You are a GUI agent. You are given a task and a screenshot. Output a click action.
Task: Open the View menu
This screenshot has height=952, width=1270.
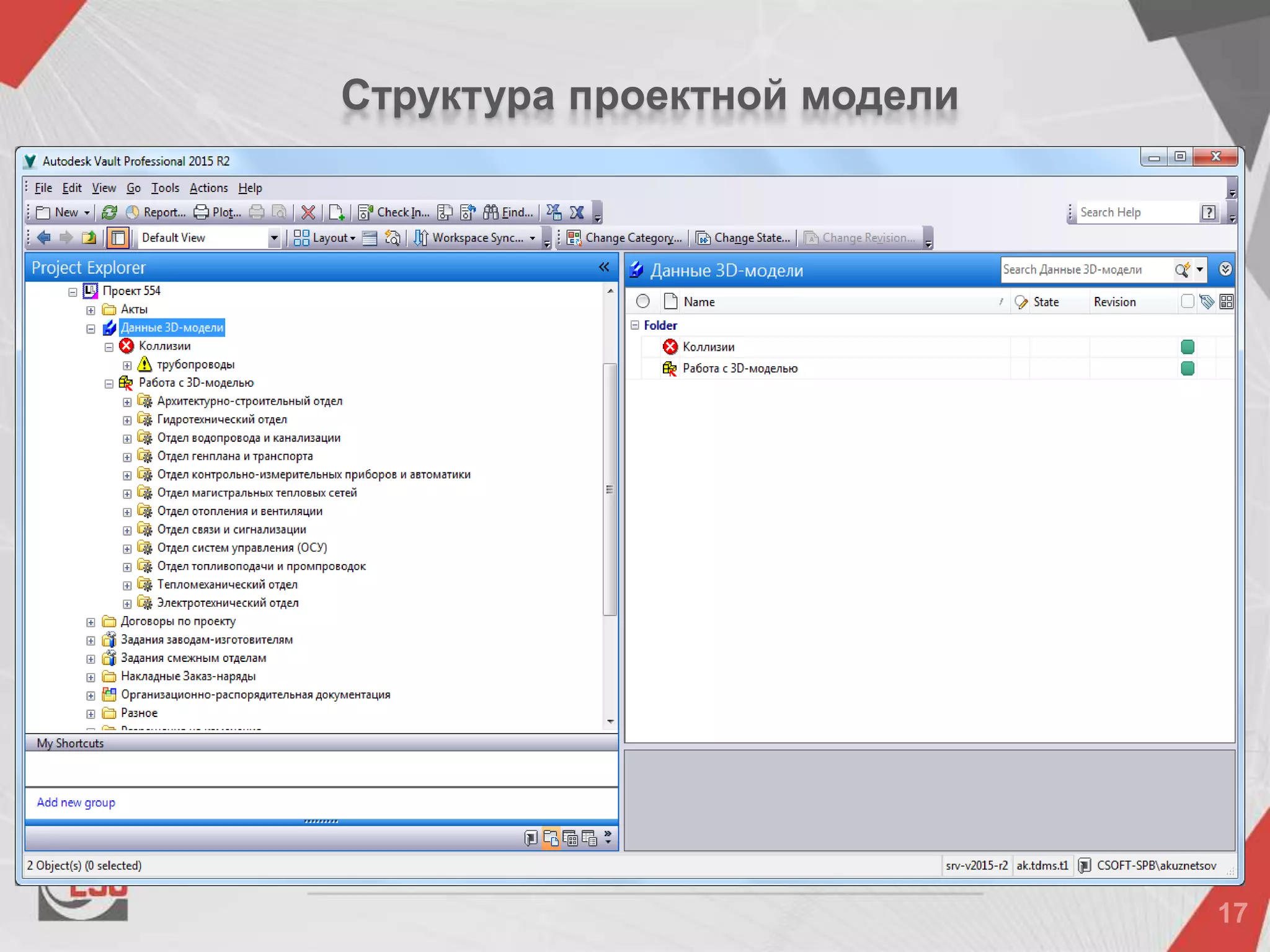point(104,188)
